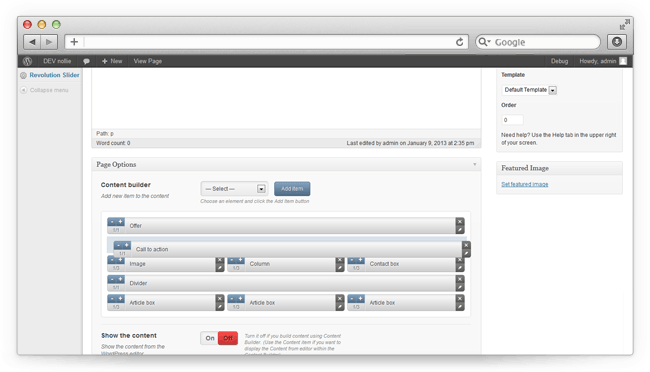Shrink the Call to action item width
The height and width of the screenshot is (372, 650).
tap(118, 246)
